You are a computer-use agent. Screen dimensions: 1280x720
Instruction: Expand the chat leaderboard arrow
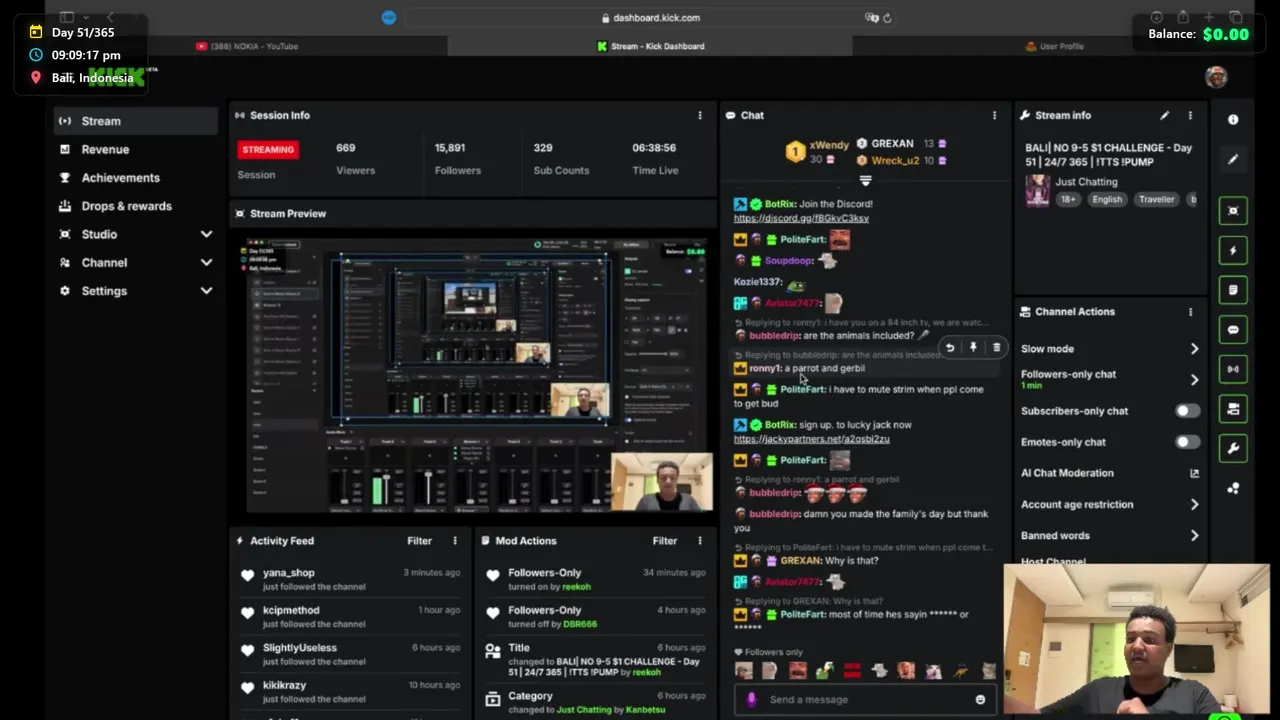pos(866,181)
